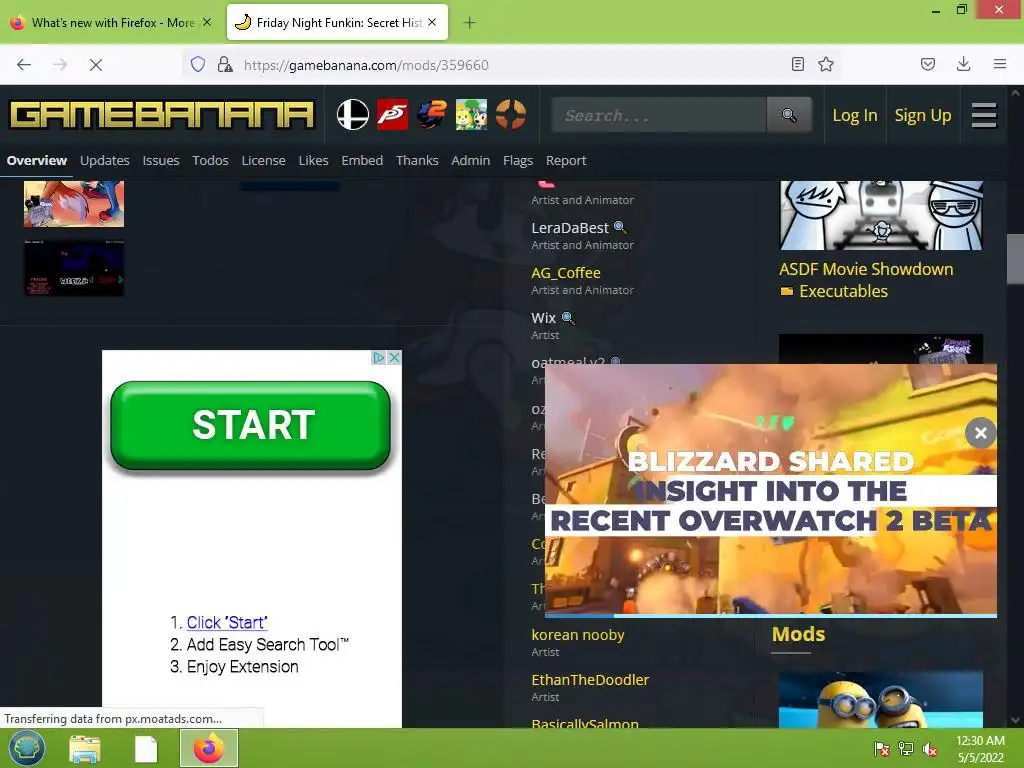Viewport: 1024px width, 768px height.
Task: Click the Click 'Start' ad link
Action: [x=227, y=622]
